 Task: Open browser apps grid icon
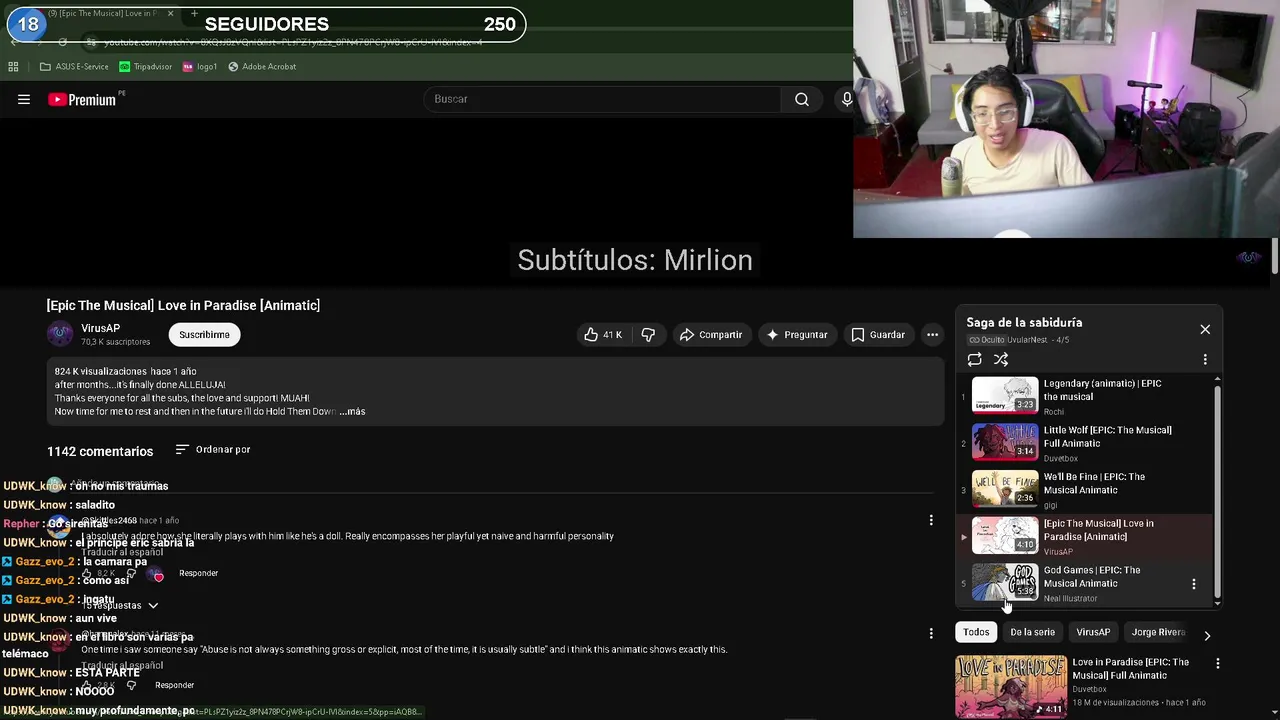[13, 67]
